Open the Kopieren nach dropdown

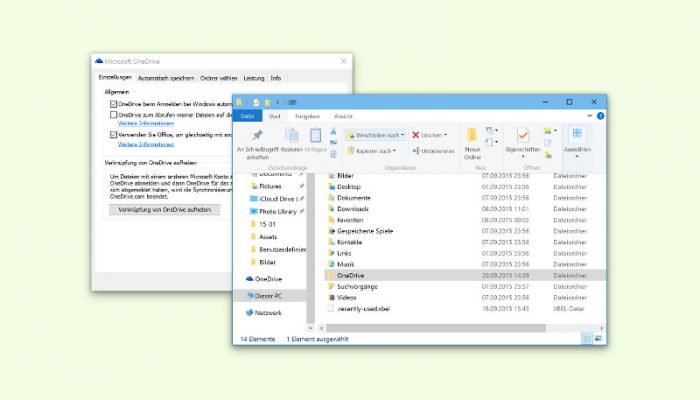372,151
